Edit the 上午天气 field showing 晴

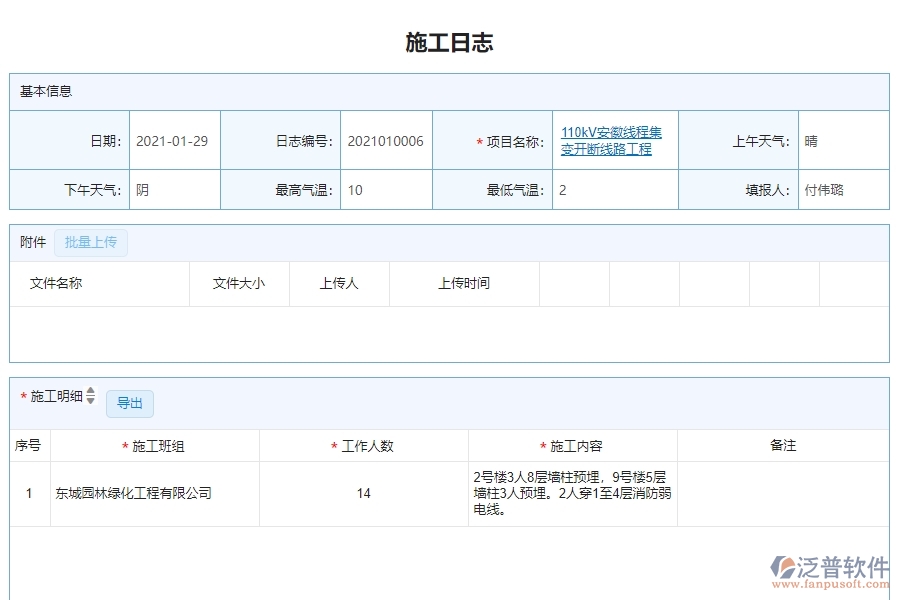[x=812, y=141]
